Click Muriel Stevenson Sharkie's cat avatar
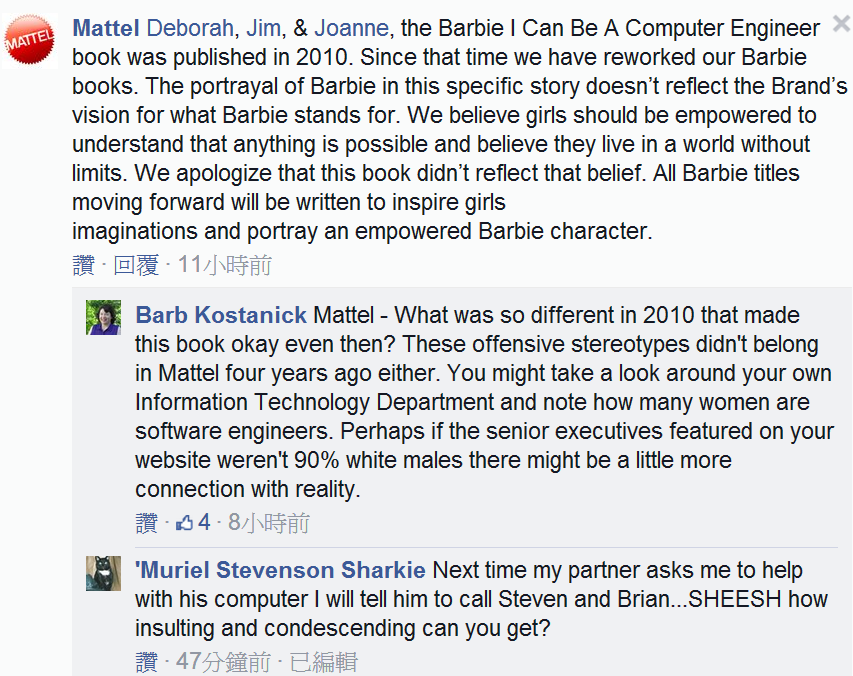Image resolution: width=853 pixels, height=676 pixels. coord(104,573)
